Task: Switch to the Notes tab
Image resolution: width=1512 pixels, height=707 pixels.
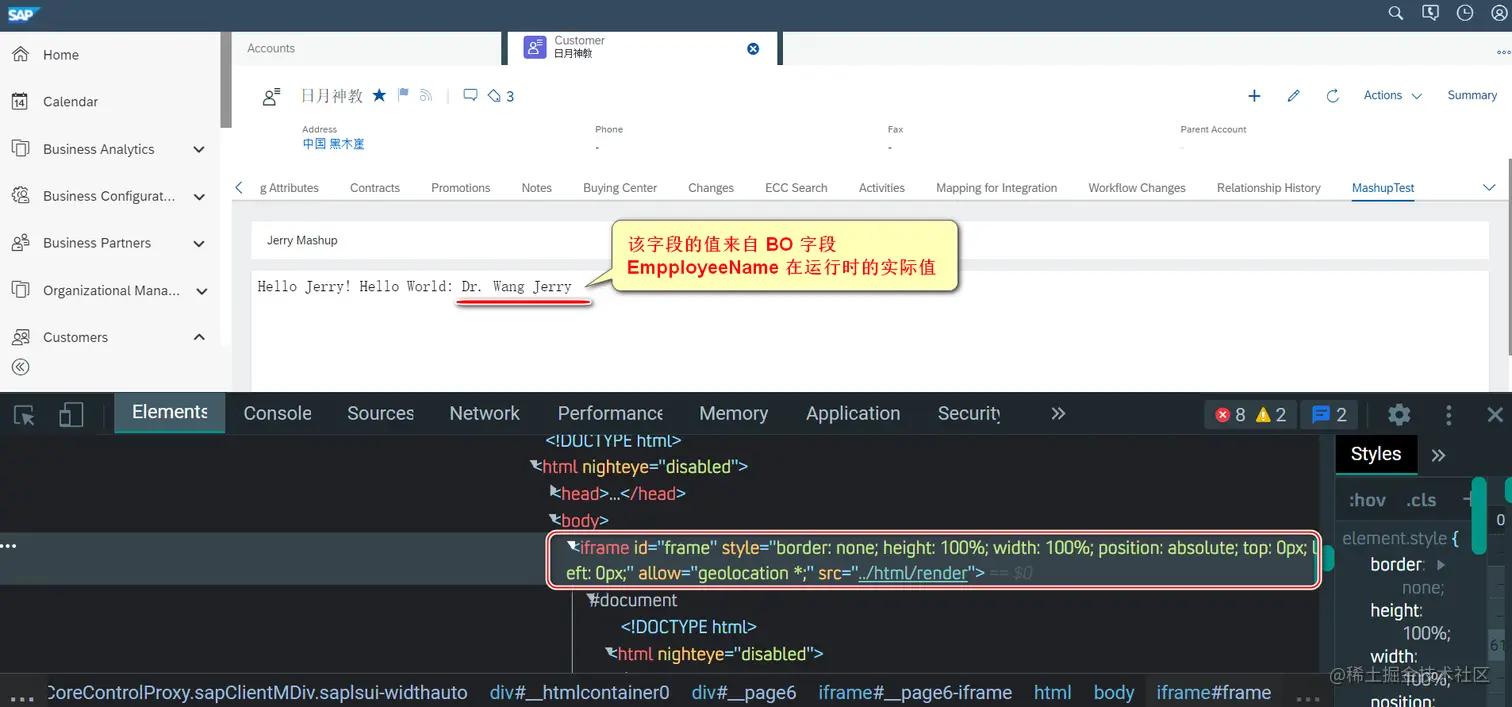Action: pos(537,188)
